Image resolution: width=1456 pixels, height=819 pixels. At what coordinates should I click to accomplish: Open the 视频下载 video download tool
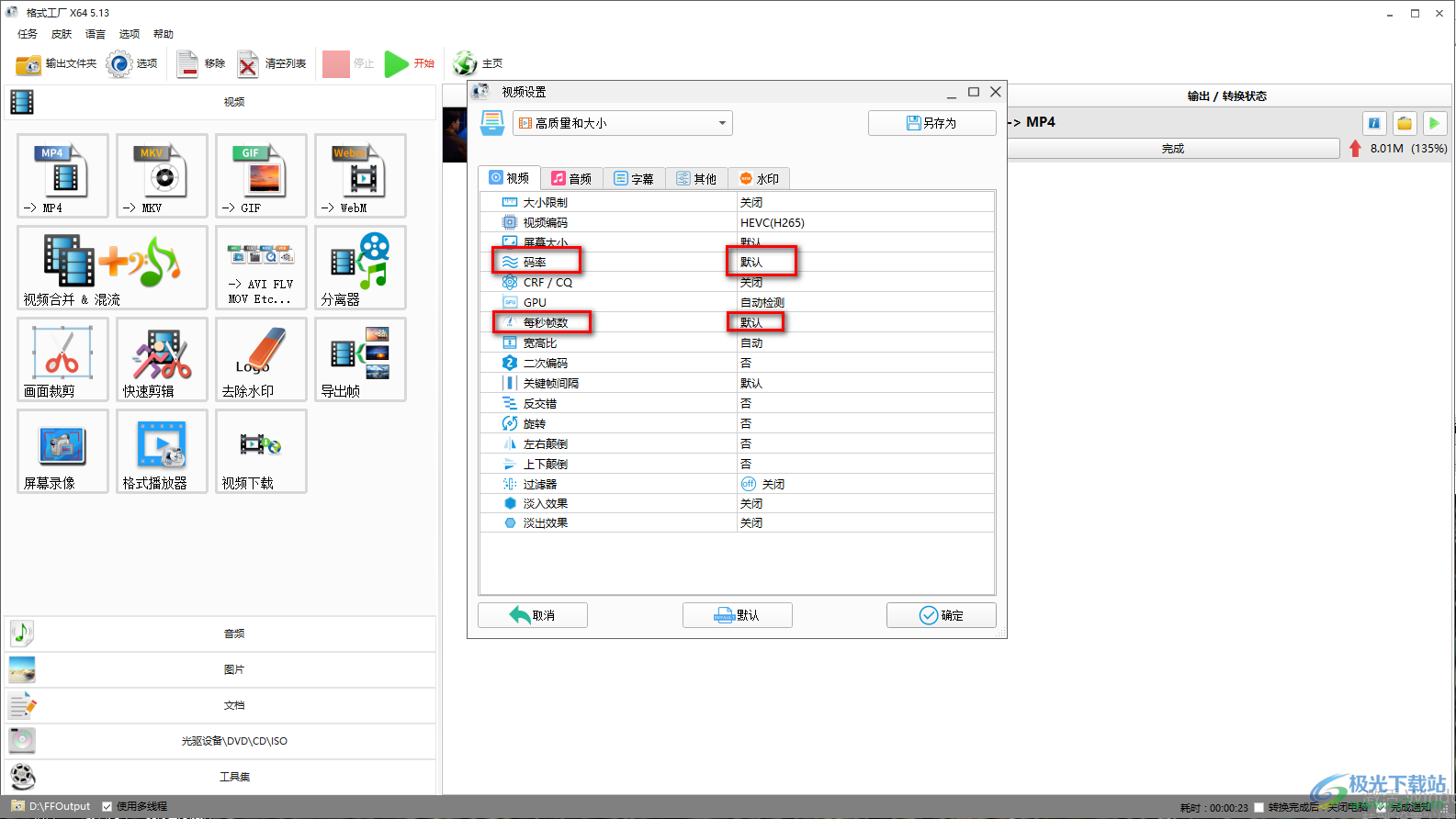(261, 451)
